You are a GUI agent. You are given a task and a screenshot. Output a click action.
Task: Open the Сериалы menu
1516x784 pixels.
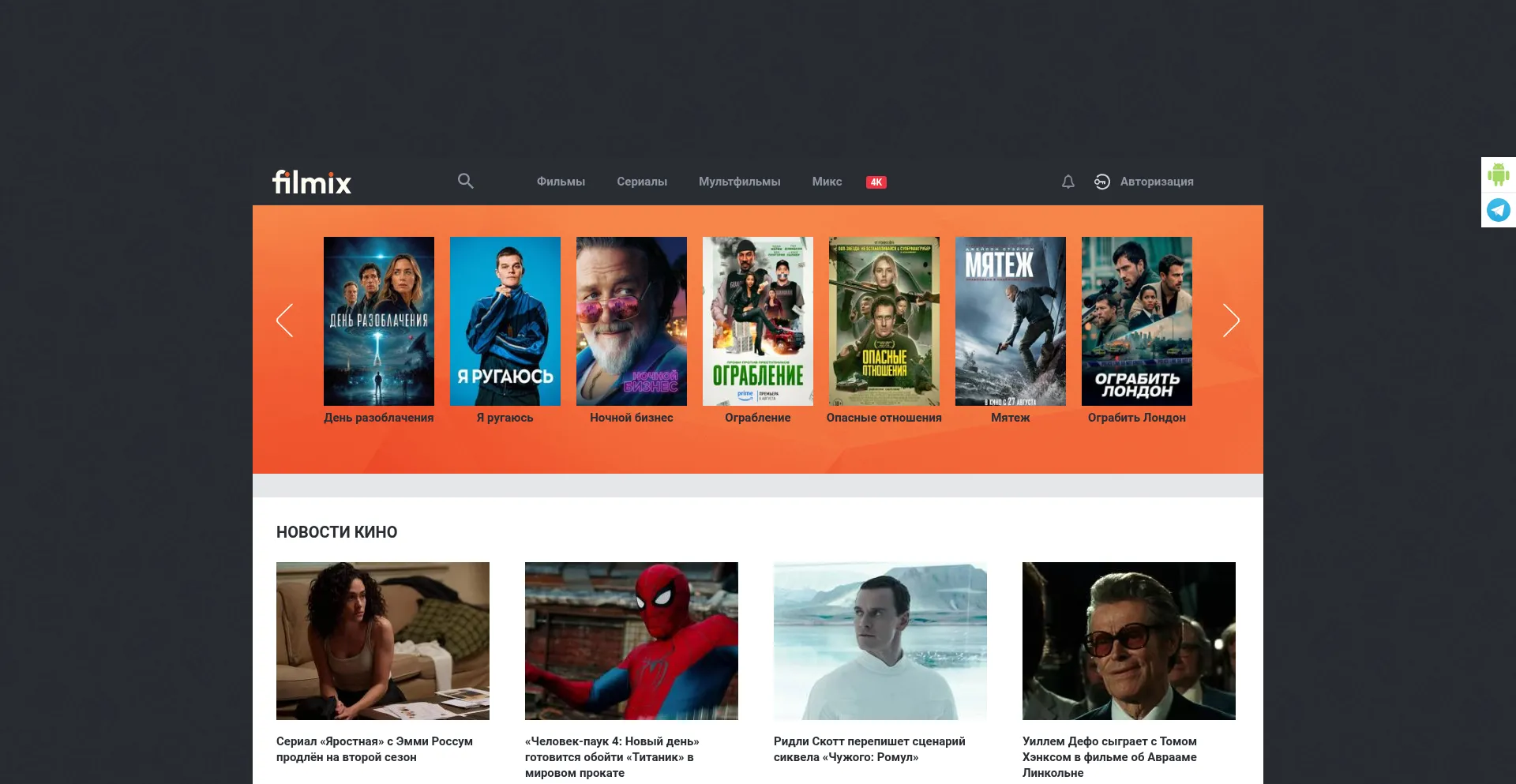642,182
